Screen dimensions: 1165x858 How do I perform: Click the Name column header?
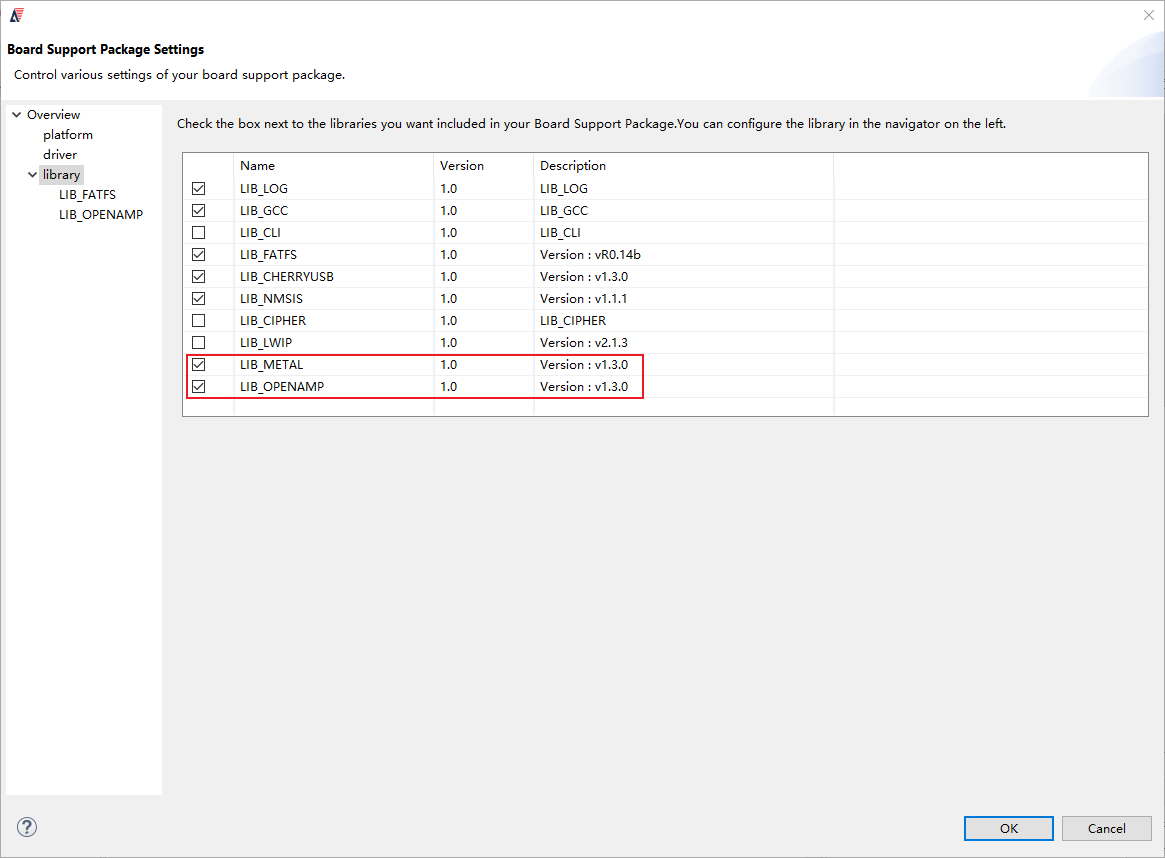coord(334,166)
